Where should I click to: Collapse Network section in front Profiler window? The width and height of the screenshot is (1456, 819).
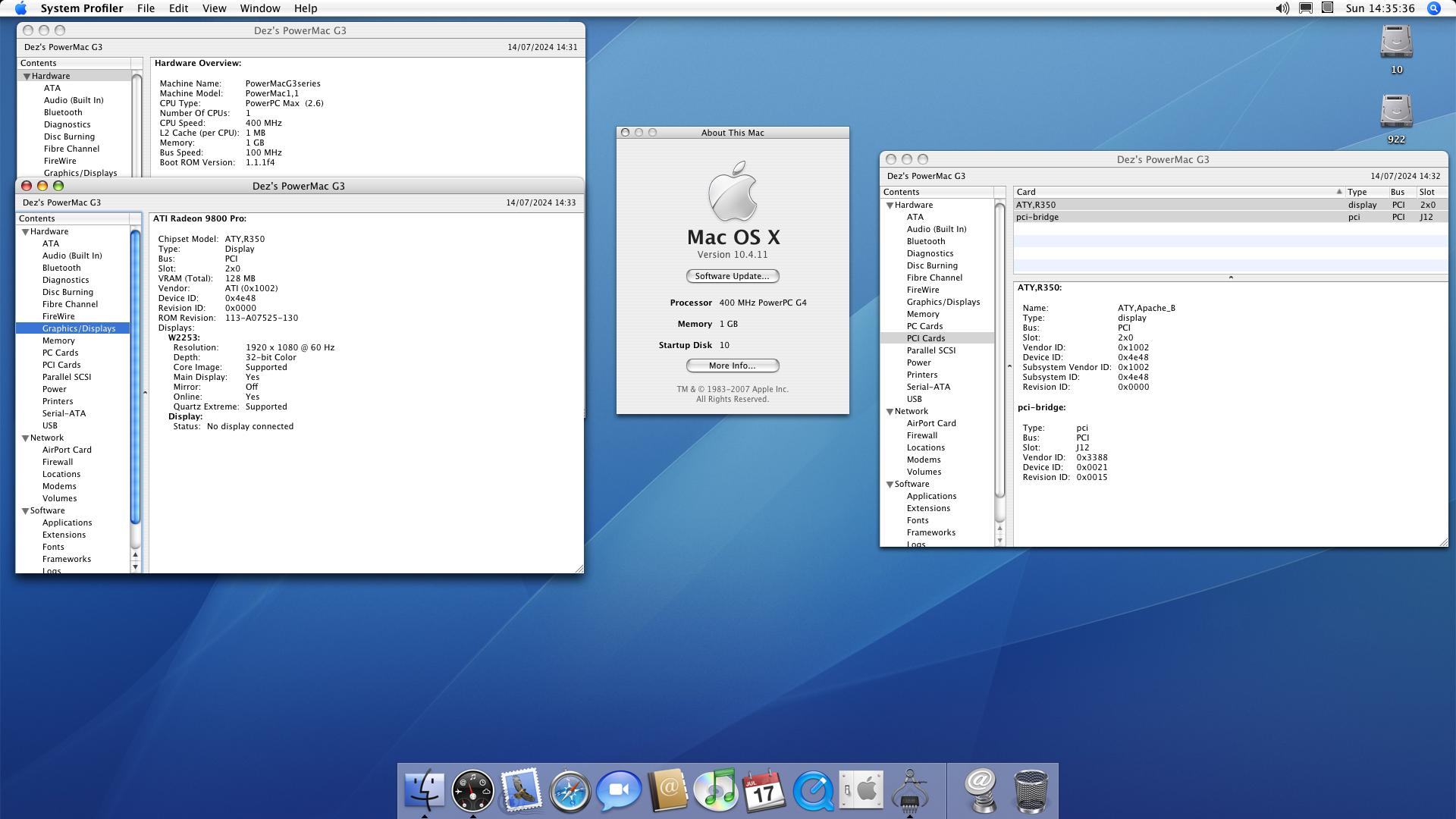coord(25,438)
